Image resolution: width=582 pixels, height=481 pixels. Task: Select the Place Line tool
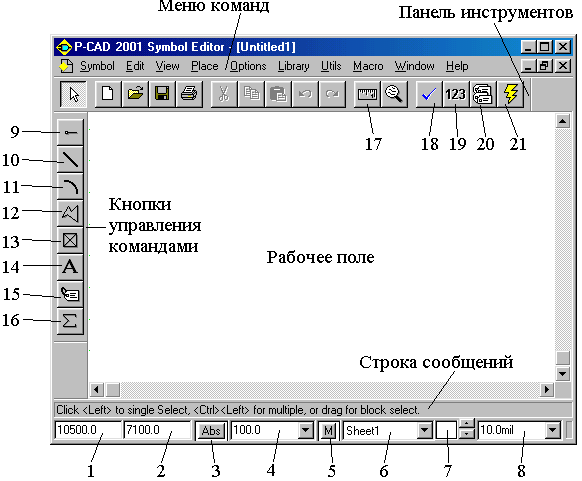coord(70,159)
